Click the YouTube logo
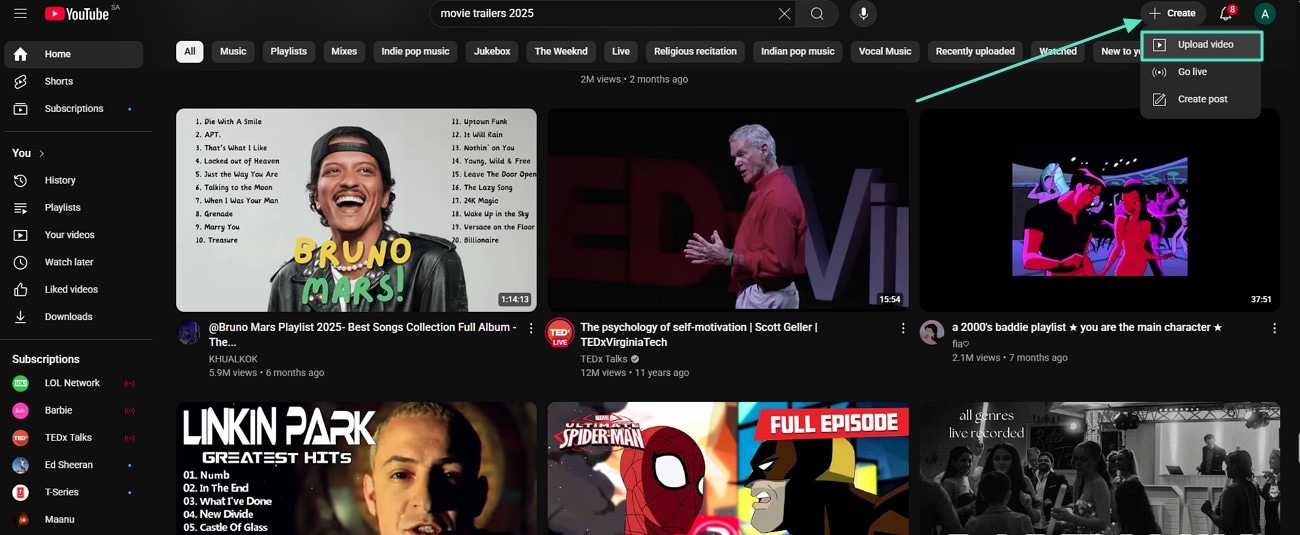The height and width of the screenshot is (535, 1300). pyautogui.click(x=76, y=14)
